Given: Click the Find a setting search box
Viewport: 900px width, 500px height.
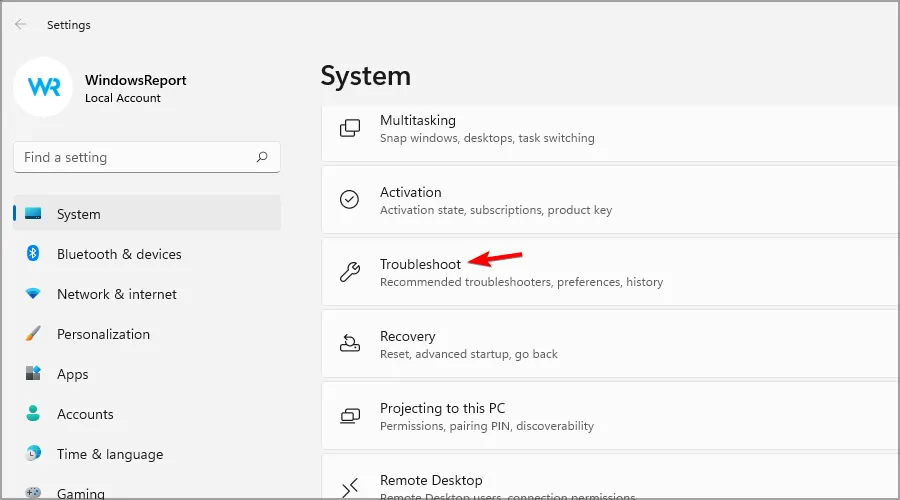Looking at the screenshot, I should click(135, 157).
